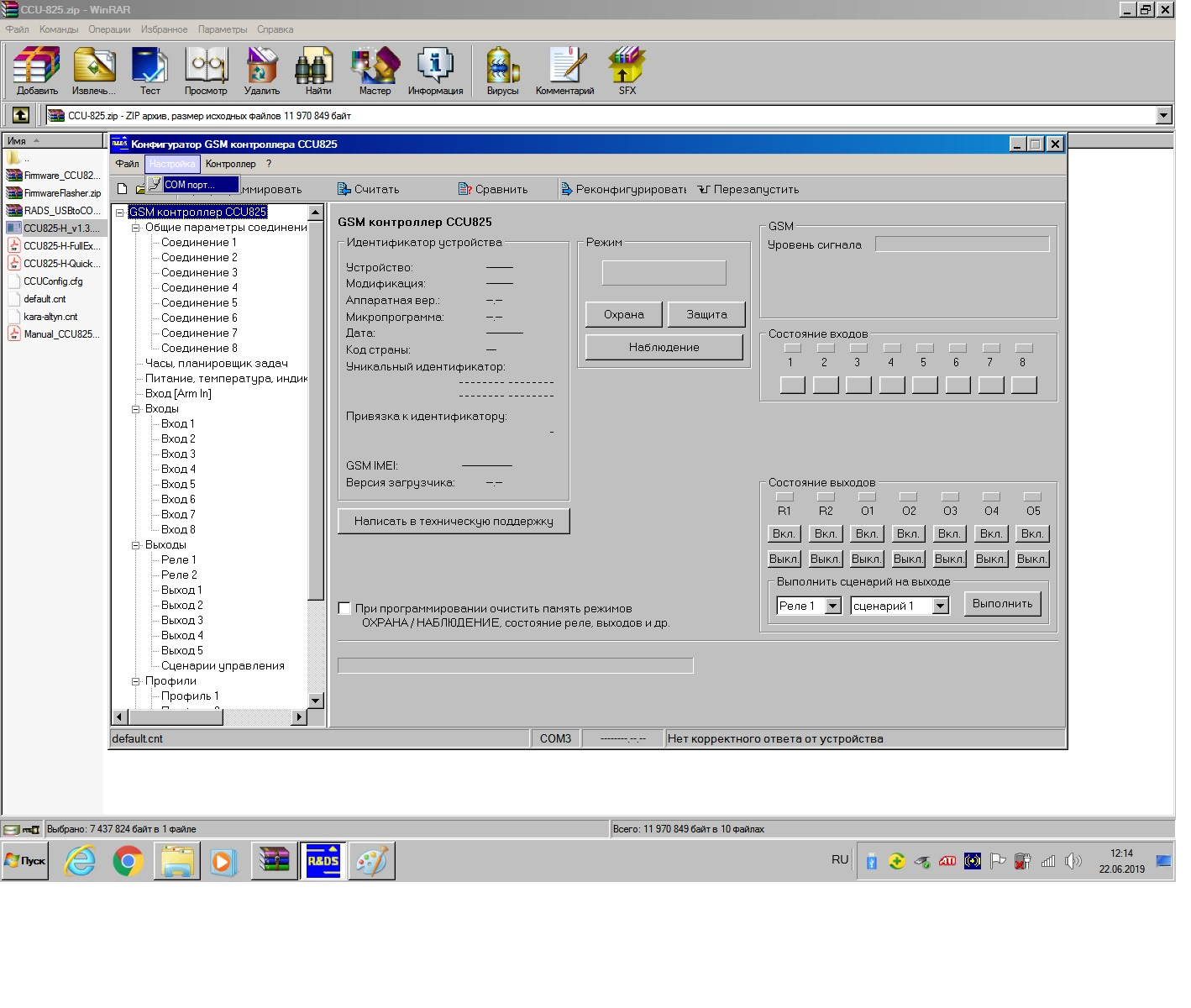Turn off relay R2 with Выкл. button
1191x1008 pixels.
[x=825, y=559]
